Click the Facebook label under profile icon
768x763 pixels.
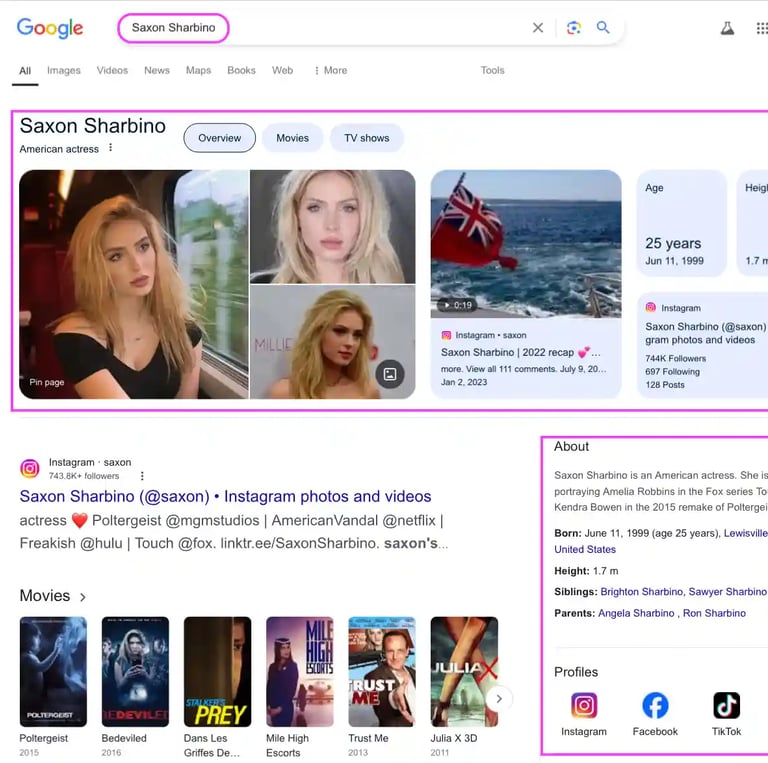point(655,732)
